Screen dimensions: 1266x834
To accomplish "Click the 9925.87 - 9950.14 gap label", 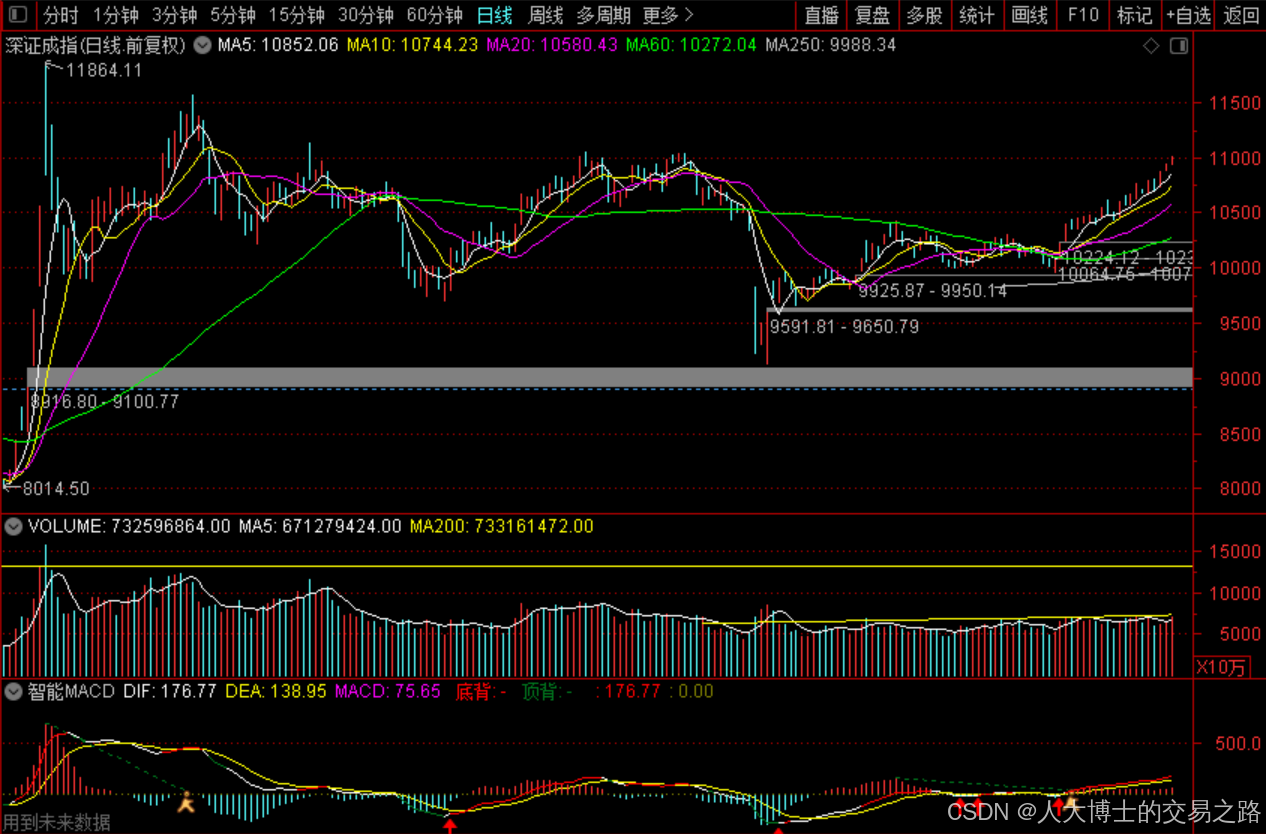I will [935, 291].
